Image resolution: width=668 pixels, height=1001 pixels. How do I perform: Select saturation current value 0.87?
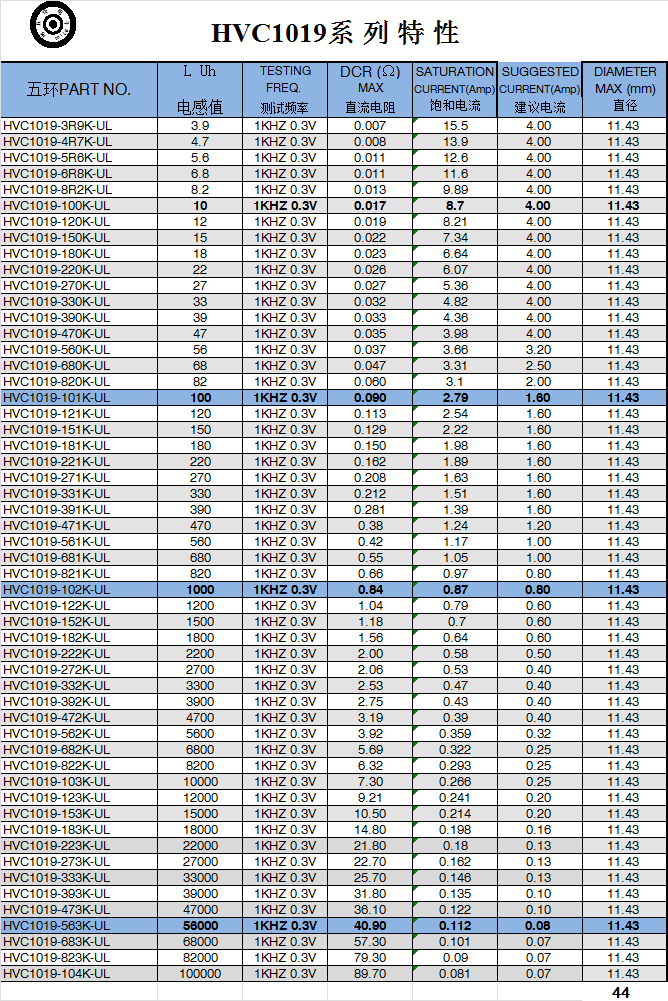(455, 590)
